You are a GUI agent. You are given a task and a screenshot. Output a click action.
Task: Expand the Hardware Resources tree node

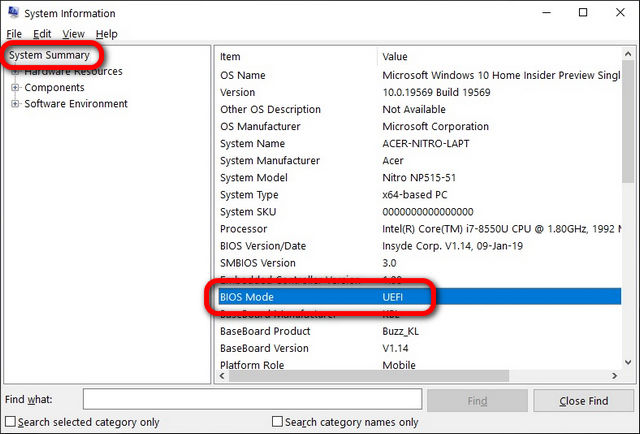(x=15, y=71)
